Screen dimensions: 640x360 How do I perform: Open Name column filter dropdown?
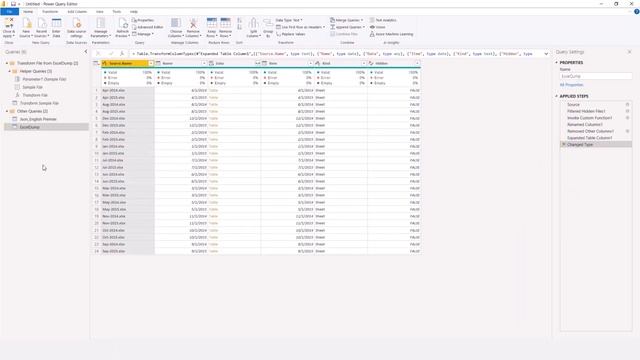pos(204,63)
